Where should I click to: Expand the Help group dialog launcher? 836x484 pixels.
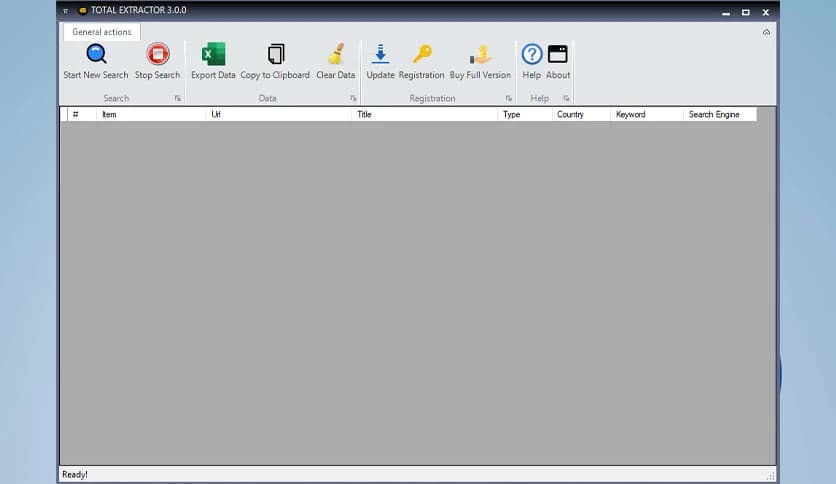pos(566,98)
